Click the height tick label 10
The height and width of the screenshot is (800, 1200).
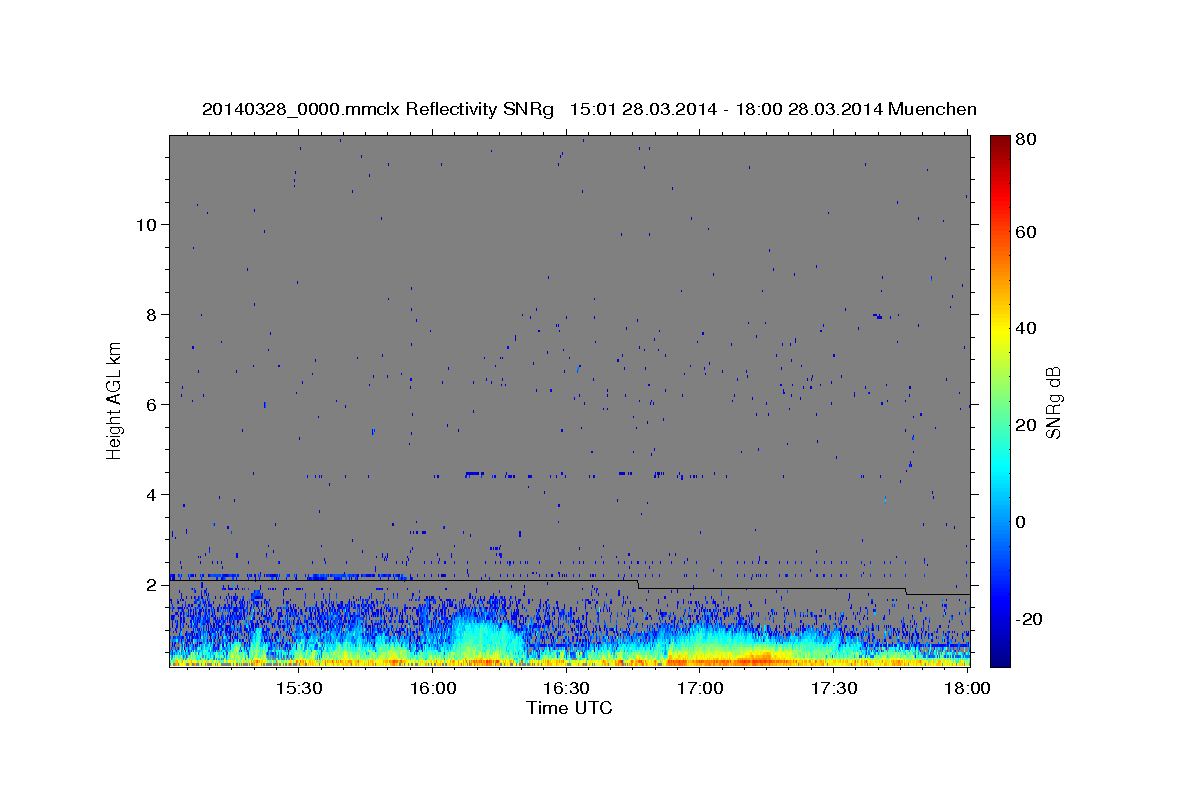pos(147,225)
